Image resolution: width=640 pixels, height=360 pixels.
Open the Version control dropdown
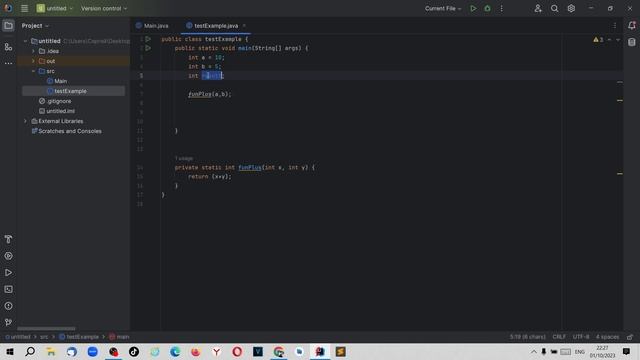click(x=104, y=8)
